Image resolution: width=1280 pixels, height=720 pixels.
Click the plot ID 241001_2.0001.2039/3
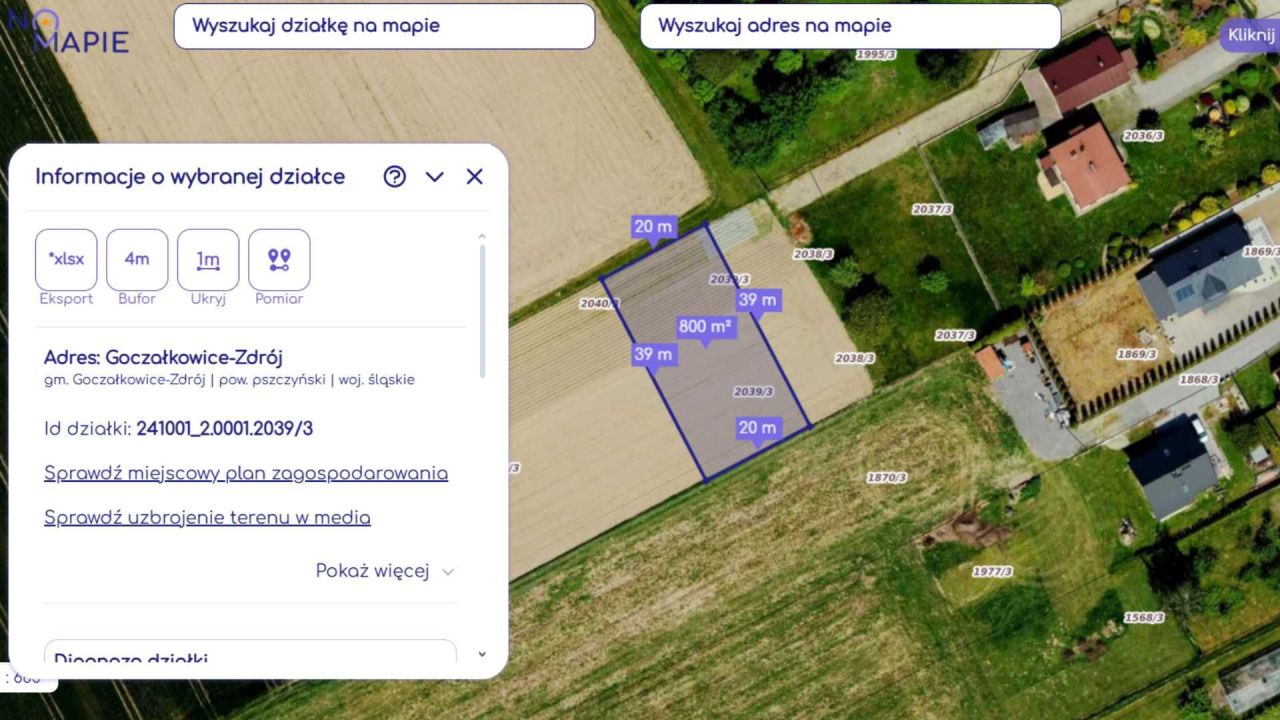(225, 429)
